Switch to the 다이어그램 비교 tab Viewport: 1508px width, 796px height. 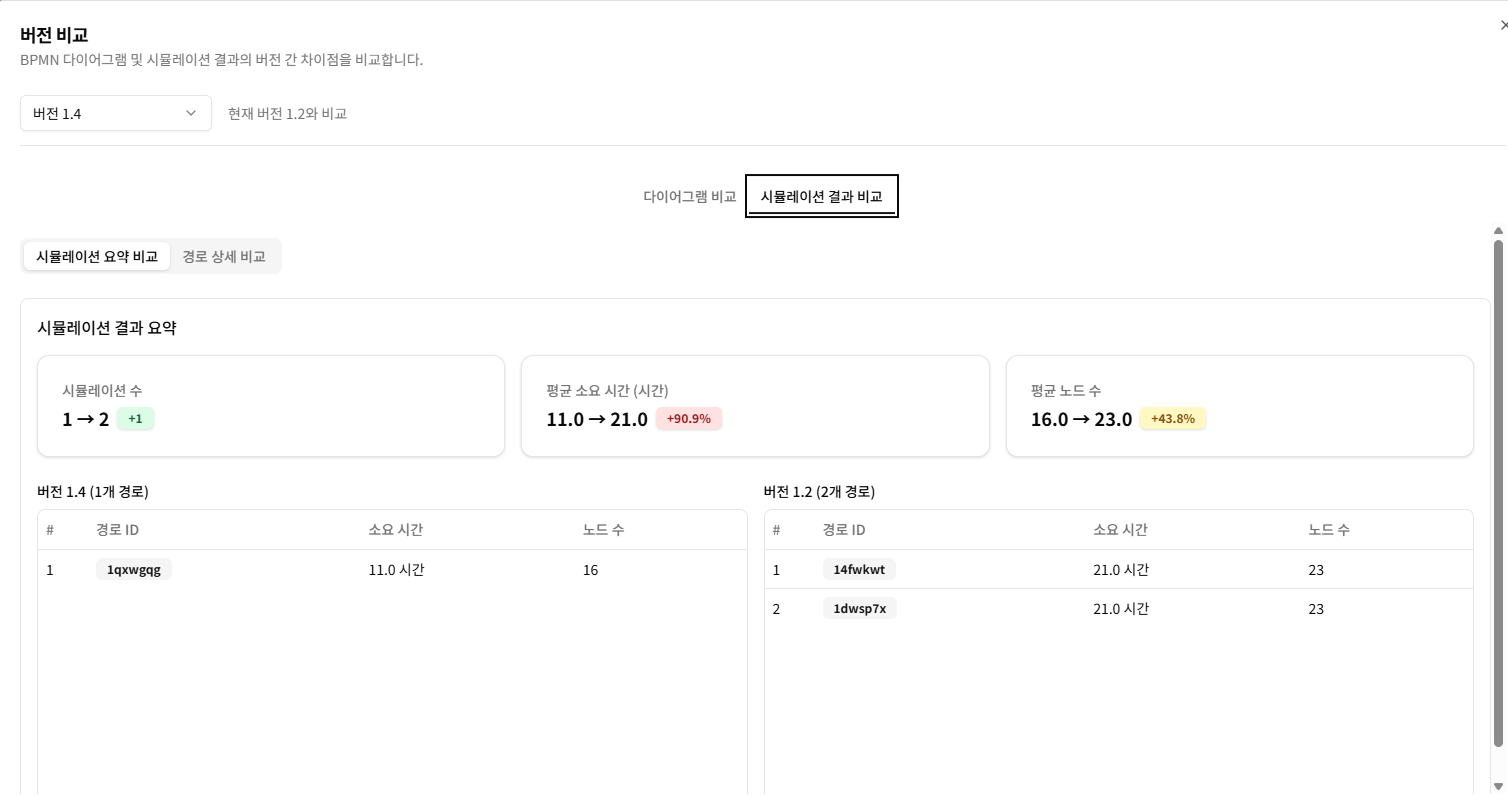click(x=689, y=196)
